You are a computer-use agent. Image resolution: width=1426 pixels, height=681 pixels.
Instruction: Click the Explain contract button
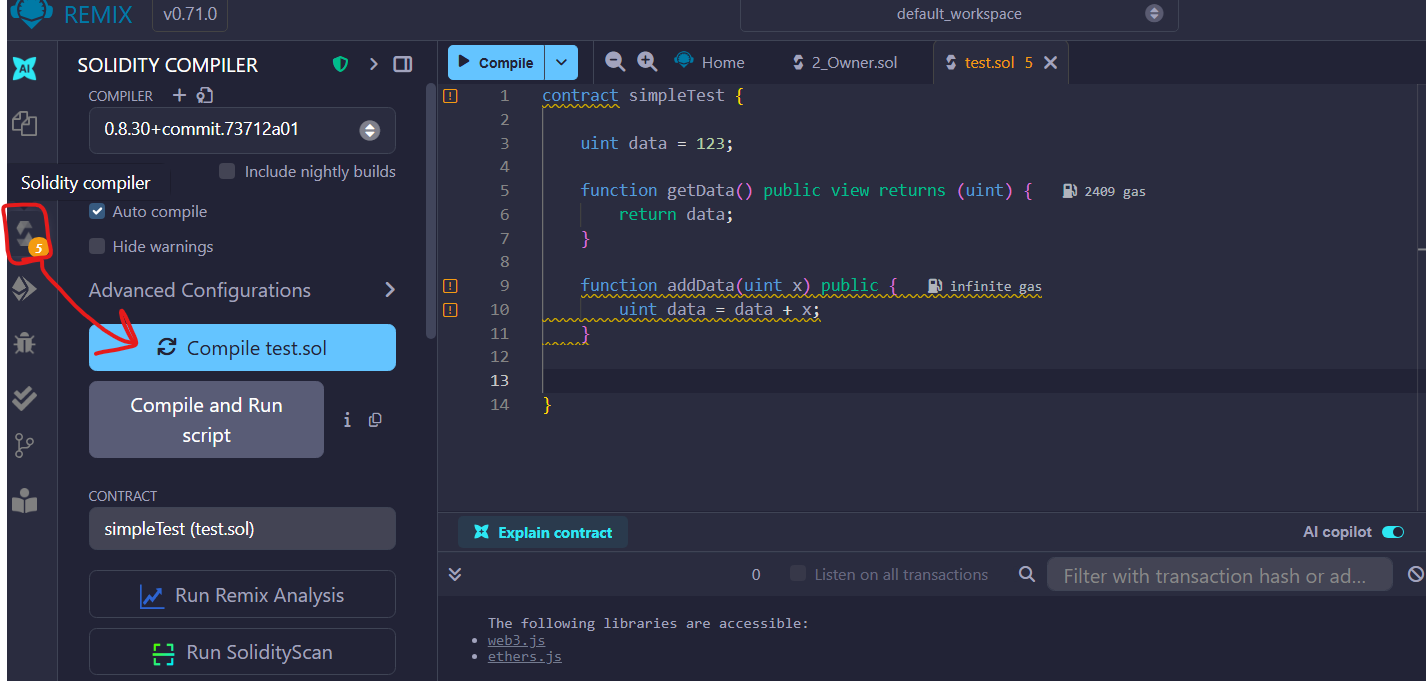[x=543, y=532]
